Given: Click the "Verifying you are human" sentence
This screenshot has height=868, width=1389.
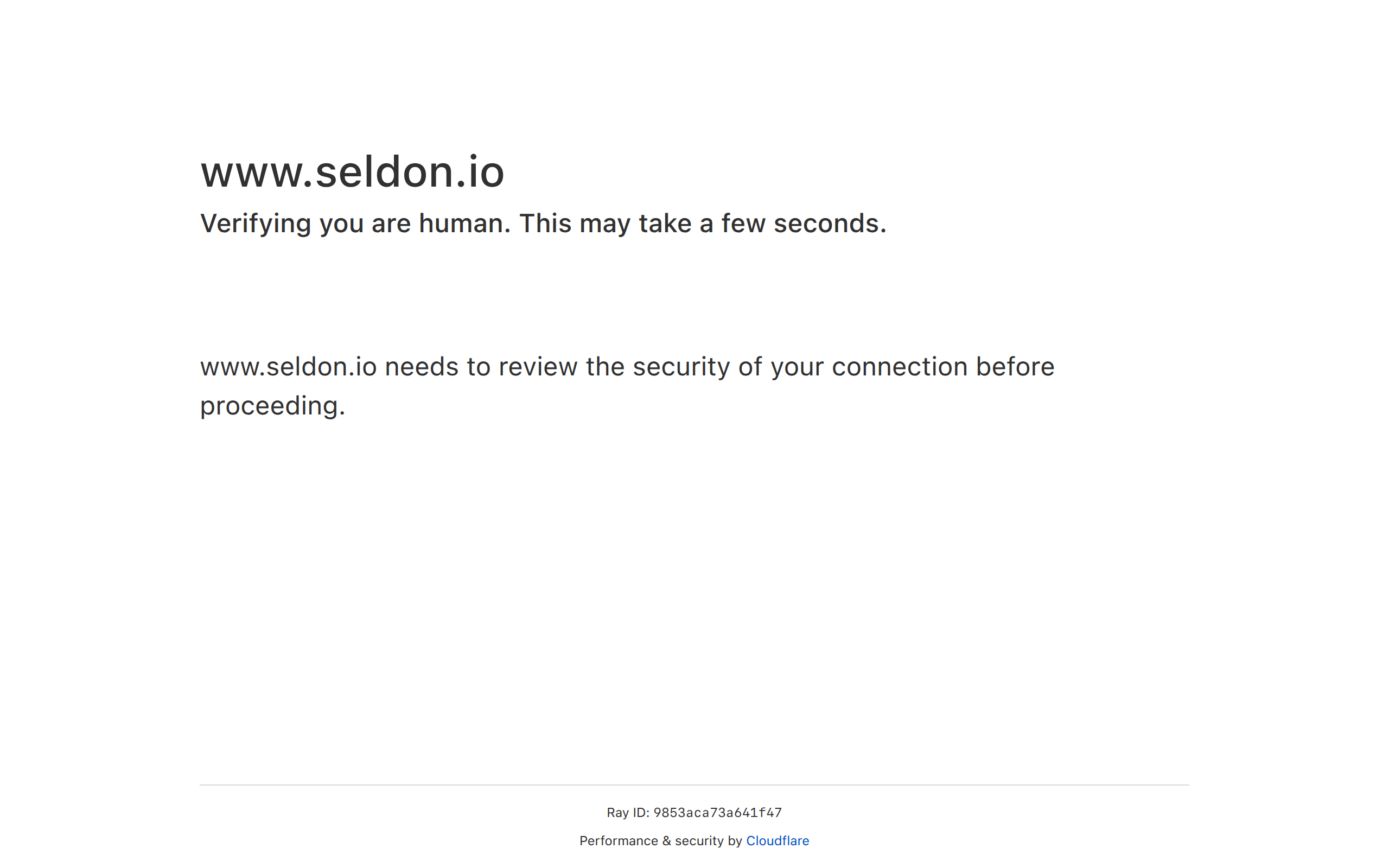Looking at the screenshot, I should (x=355, y=224).
